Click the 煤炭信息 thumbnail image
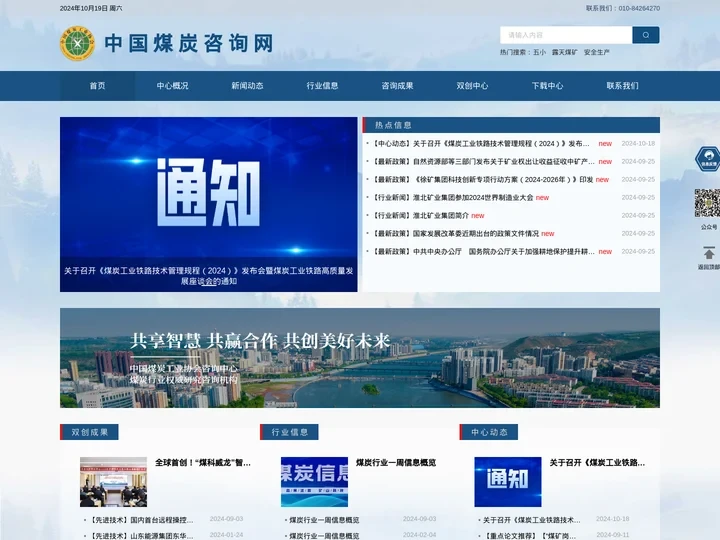 click(315, 482)
